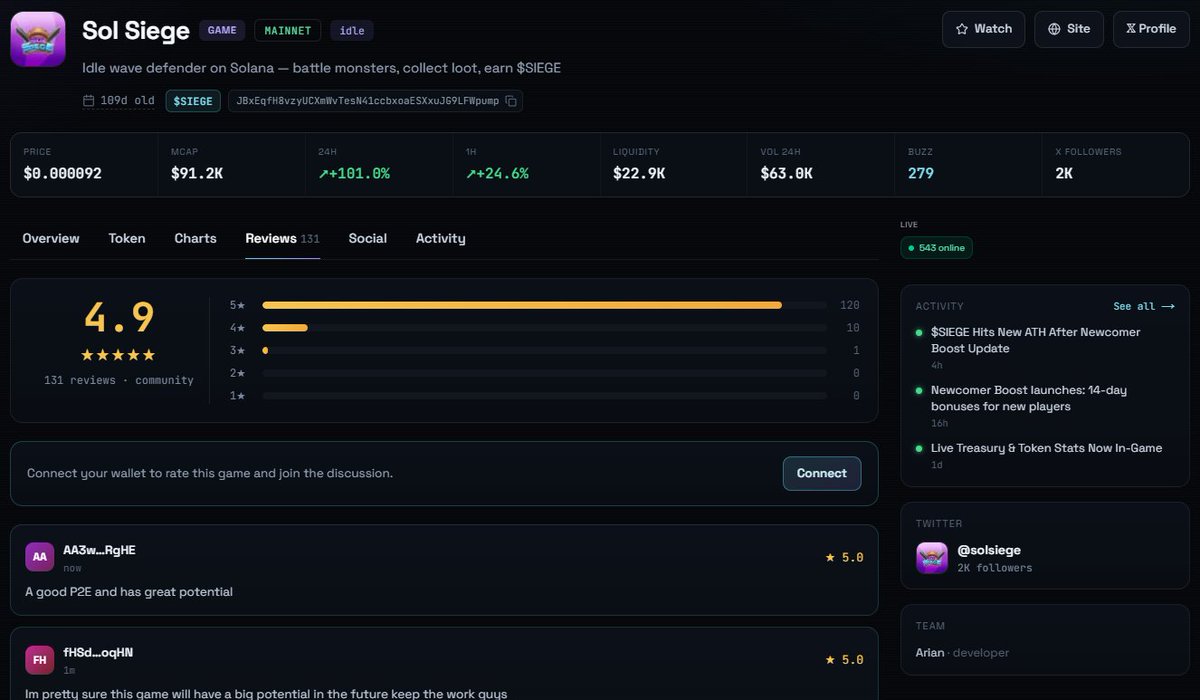Click the $SIEGE ticker badge
Screen dimensions: 1200x700
tap(193, 101)
